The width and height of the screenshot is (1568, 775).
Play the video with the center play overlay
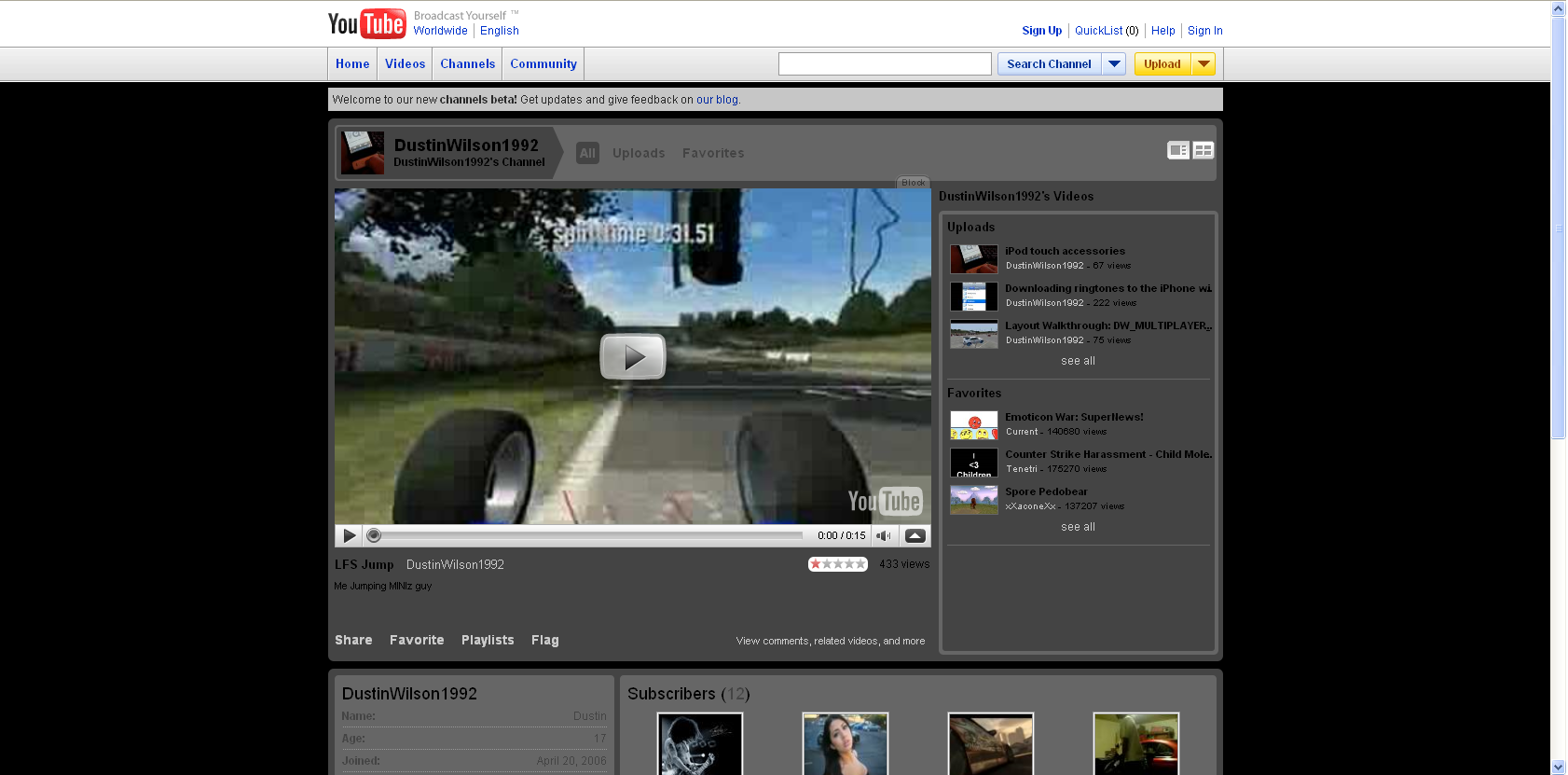pyautogui.click(x=633, y=356)
